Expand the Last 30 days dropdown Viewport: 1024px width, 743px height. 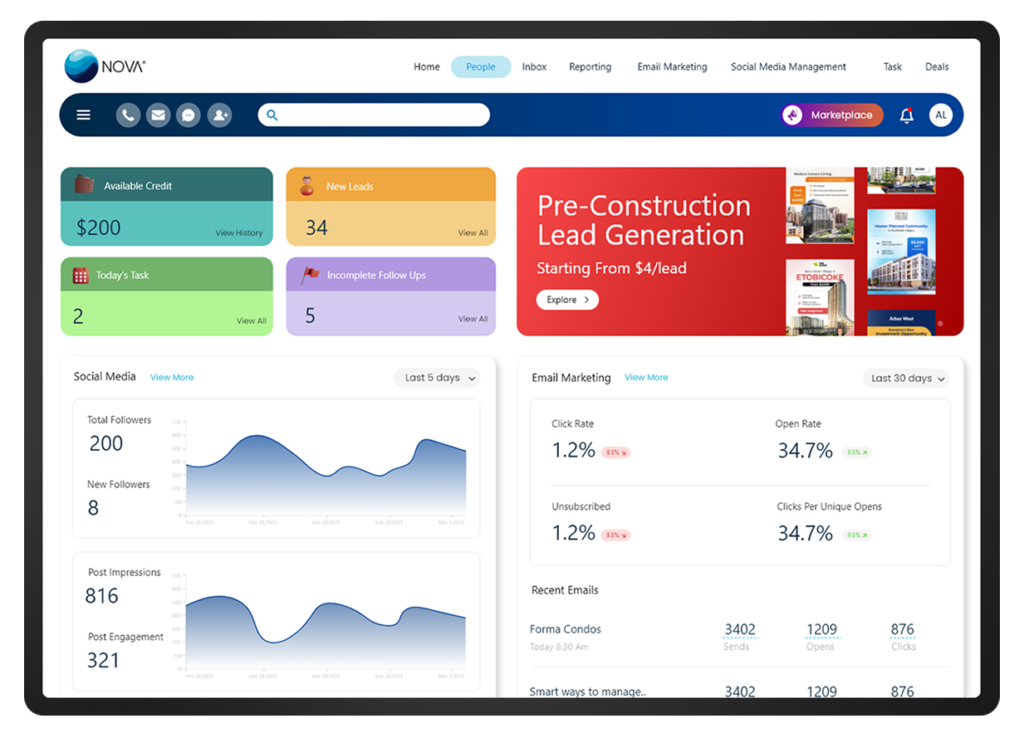tap(906, 378)
